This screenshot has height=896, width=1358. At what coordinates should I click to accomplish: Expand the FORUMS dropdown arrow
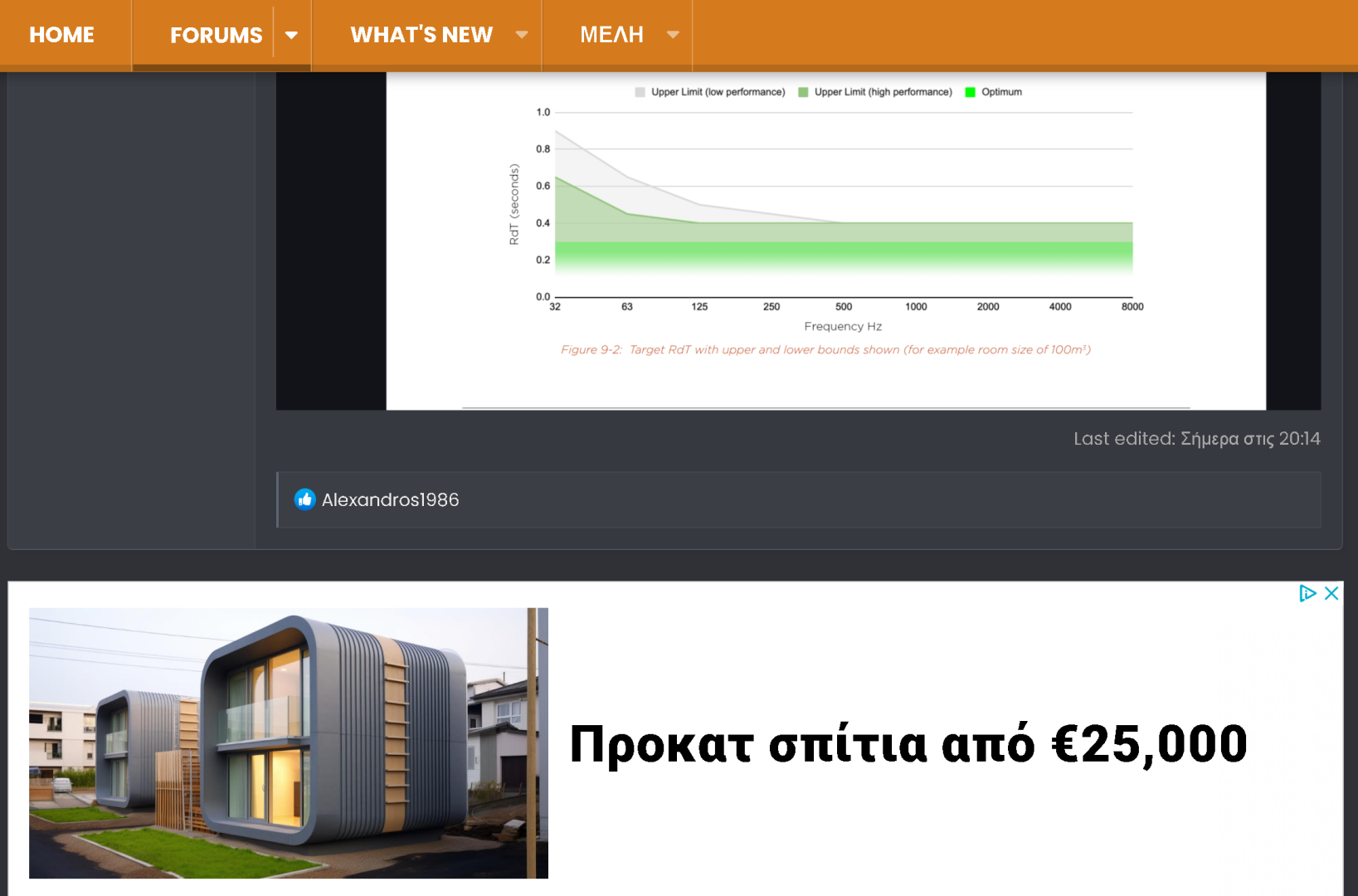(x=291, y=35)
